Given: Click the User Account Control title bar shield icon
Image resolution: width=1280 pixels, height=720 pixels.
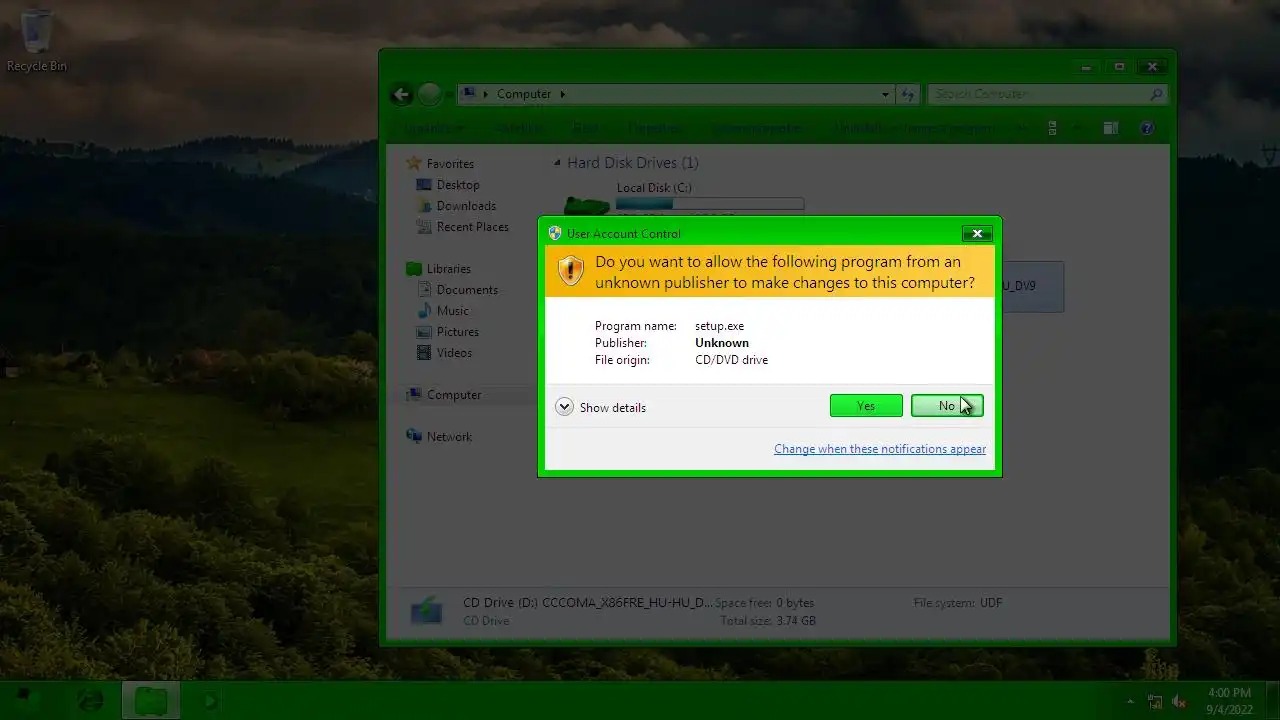Looking at the screenshot, I should 555,233.
